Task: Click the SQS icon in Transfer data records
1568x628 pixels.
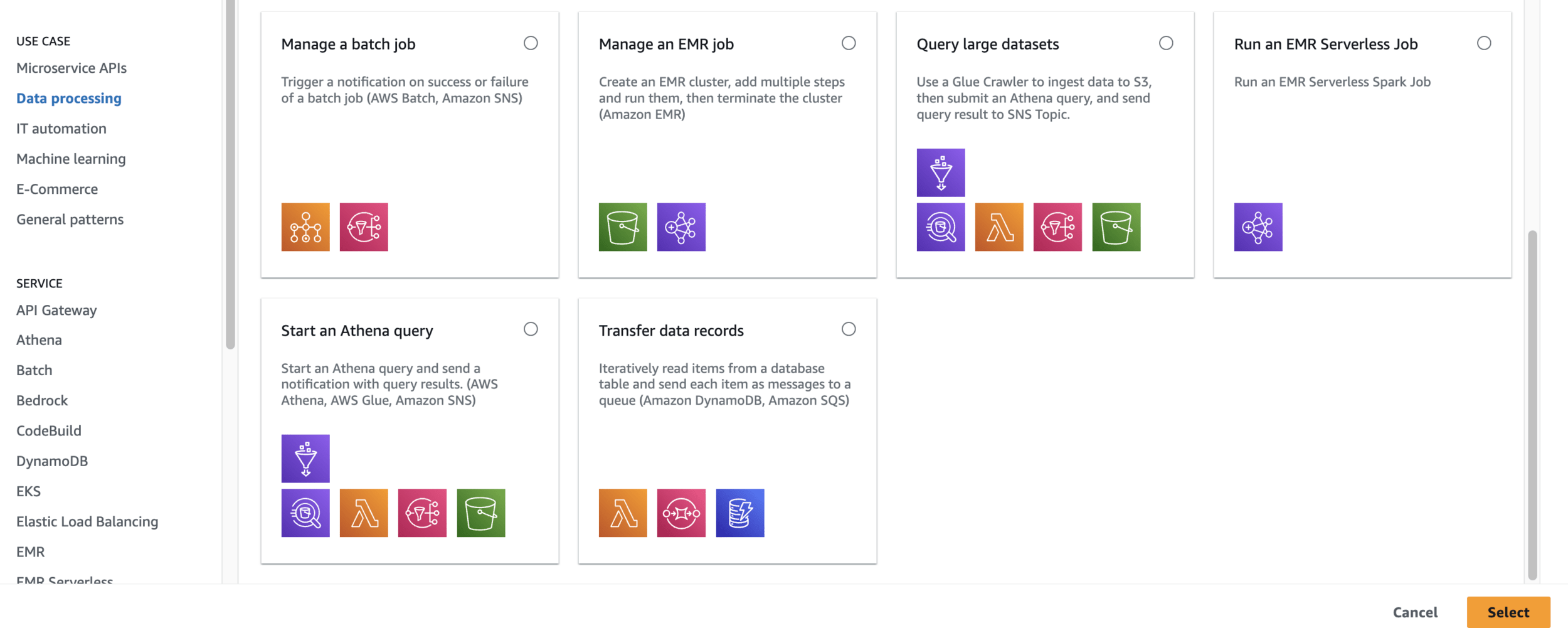Action: (681, 513)
